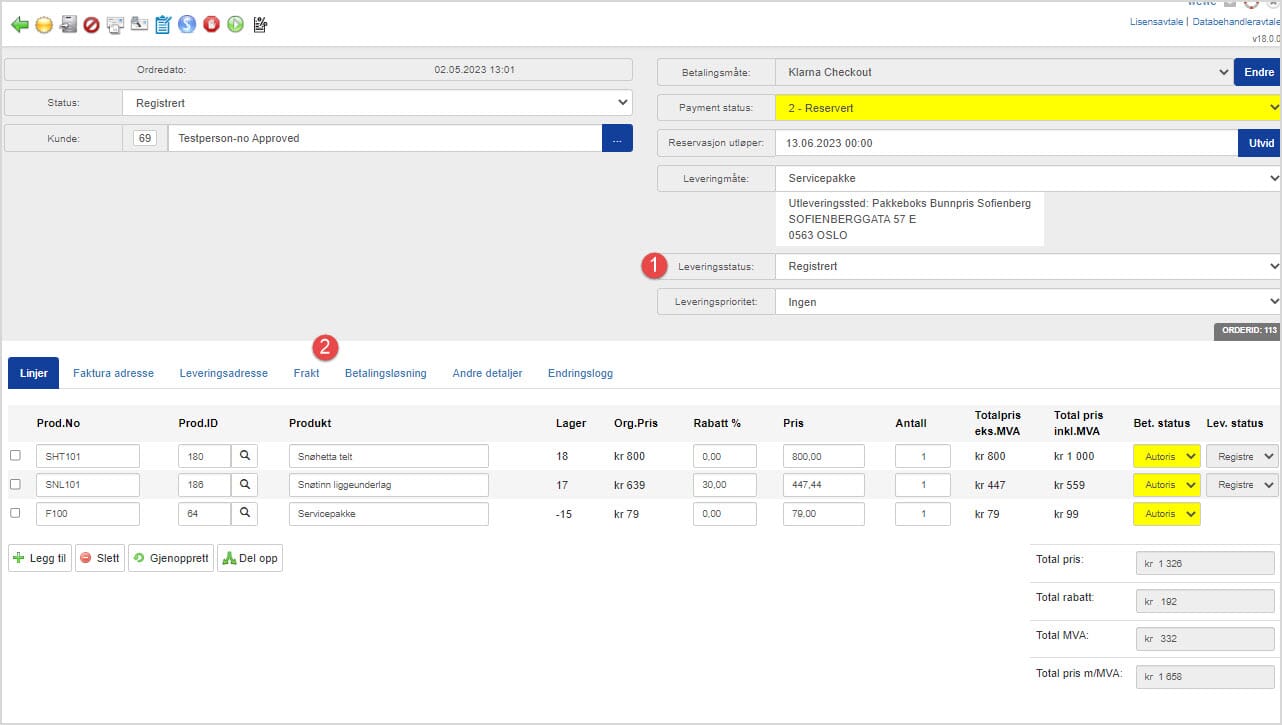Click the blue clipboard notes icon
This screenshot has width=1282, height=725.
(163, 25)
